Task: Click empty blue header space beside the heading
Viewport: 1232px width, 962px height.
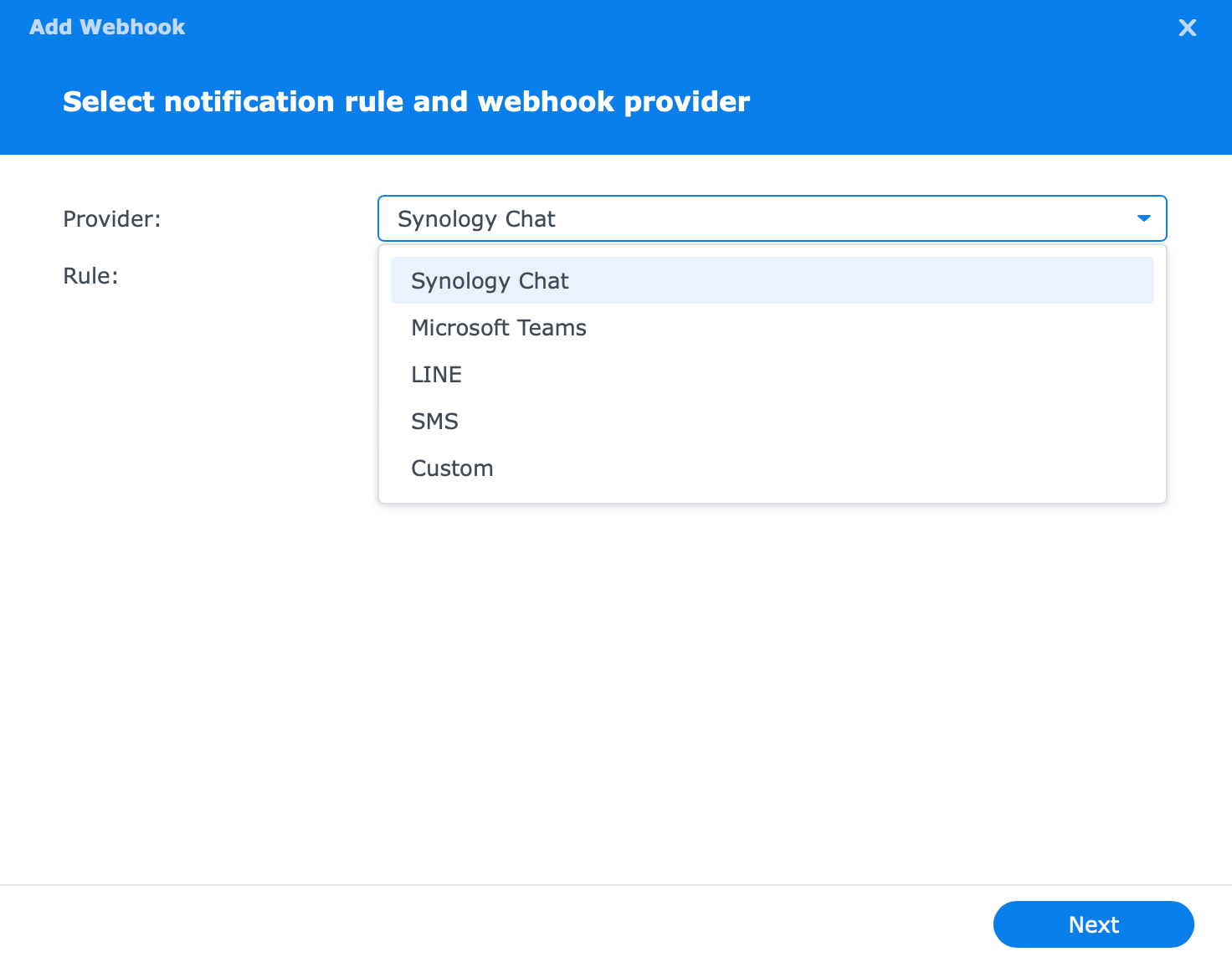Action: (x=988, y=101)
